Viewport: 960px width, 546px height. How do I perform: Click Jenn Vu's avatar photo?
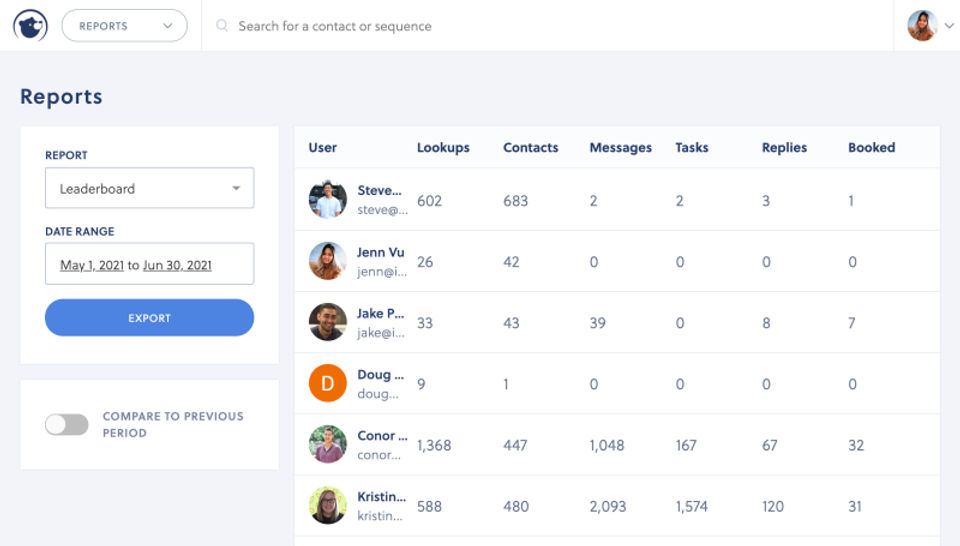(x=328, y=261)
